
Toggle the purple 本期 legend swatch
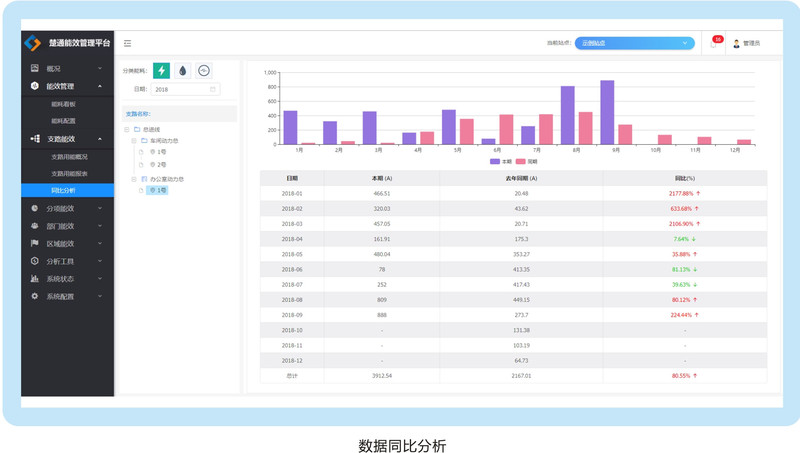(x=494, y=161)
